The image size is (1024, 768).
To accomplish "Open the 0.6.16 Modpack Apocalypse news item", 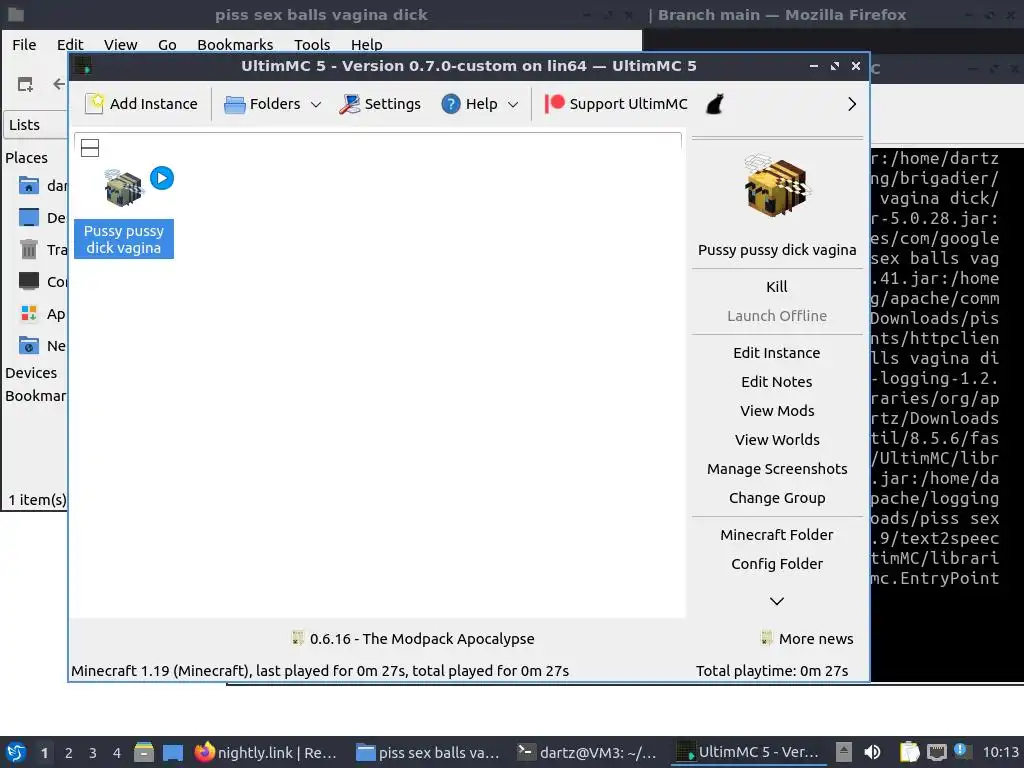I will click(x=413, y=639).
